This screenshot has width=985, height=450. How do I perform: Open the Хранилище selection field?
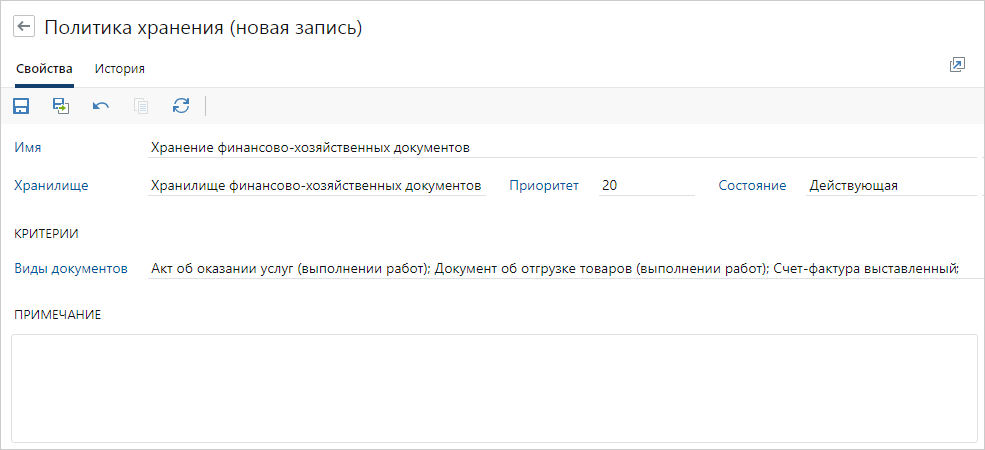[x=316, y=185]
